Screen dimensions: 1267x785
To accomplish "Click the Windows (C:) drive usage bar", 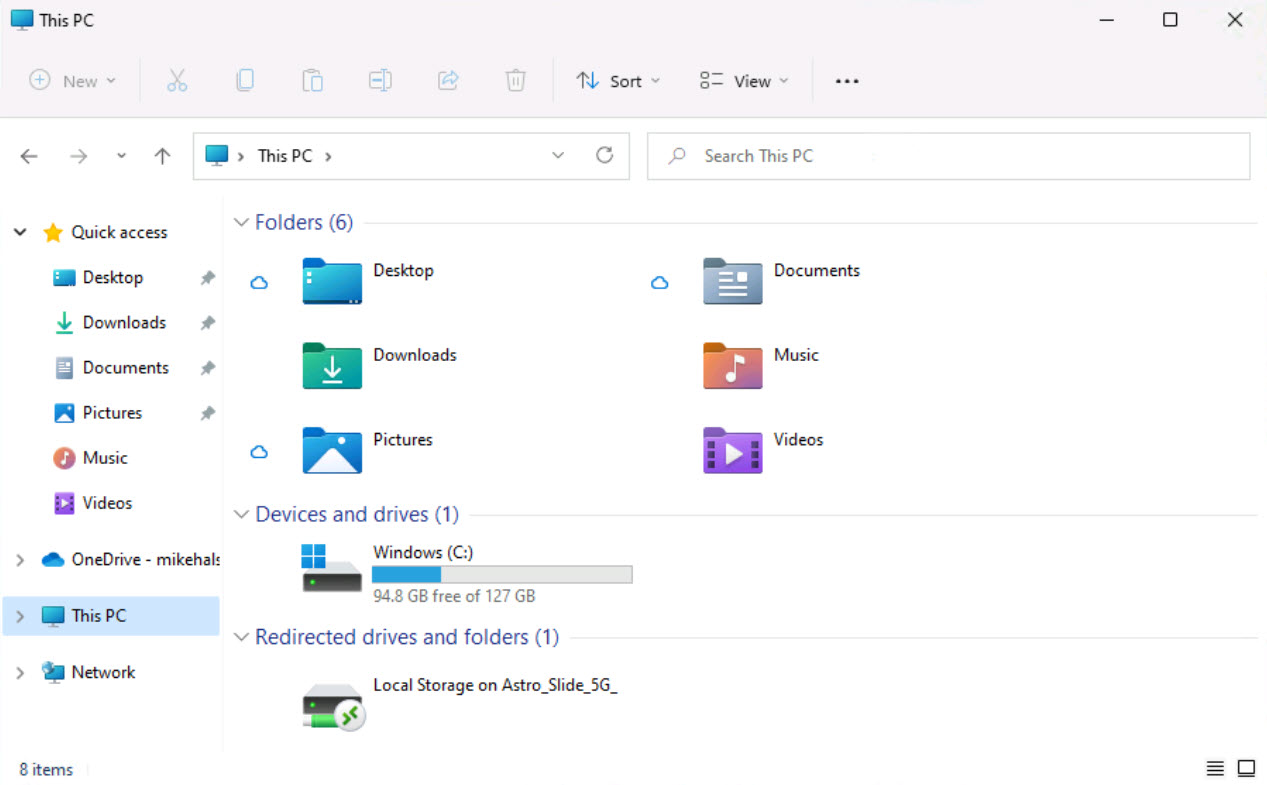I will click(501, 574).
